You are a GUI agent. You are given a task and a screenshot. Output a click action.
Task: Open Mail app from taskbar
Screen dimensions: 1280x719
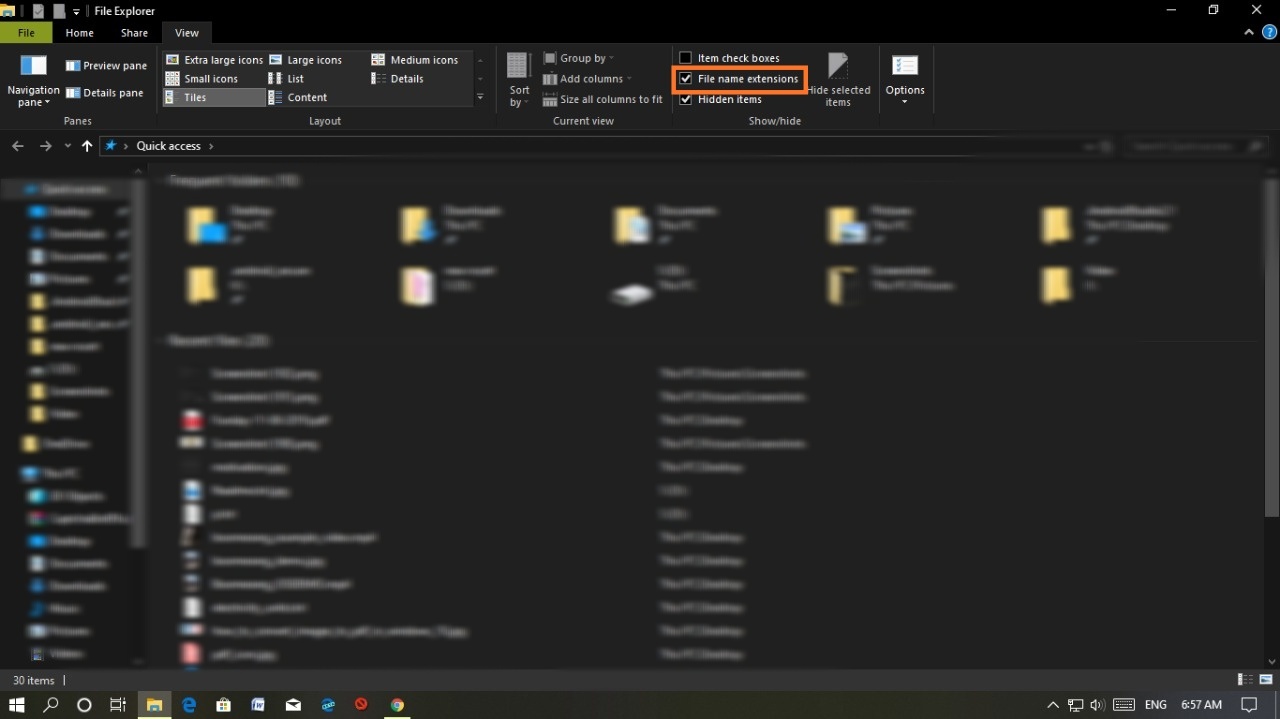pyautogui.click(x=293, y=704)
